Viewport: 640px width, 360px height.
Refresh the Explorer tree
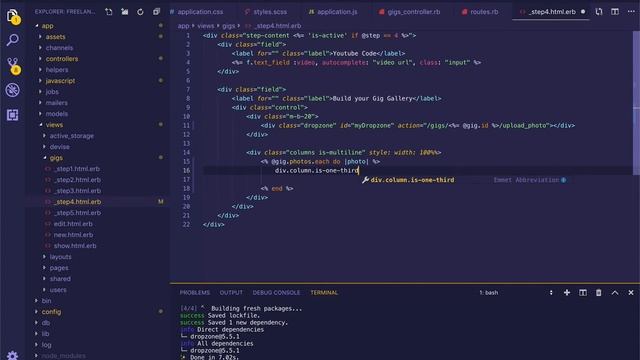[140, 12]
